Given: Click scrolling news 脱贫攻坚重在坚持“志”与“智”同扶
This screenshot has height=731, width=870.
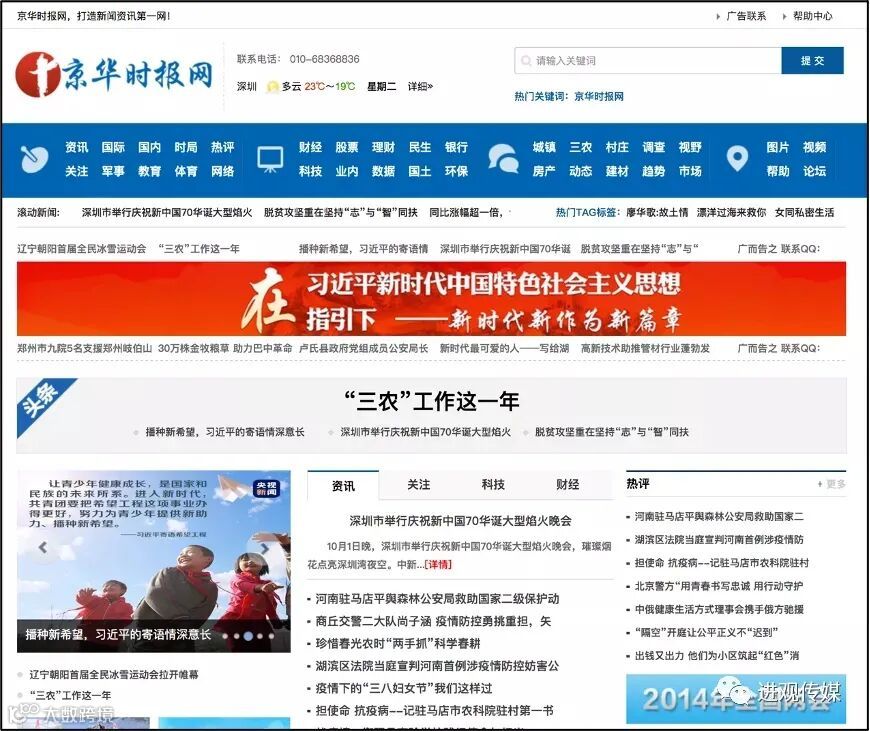Looking at the screenshot, I should pos(341,213).
